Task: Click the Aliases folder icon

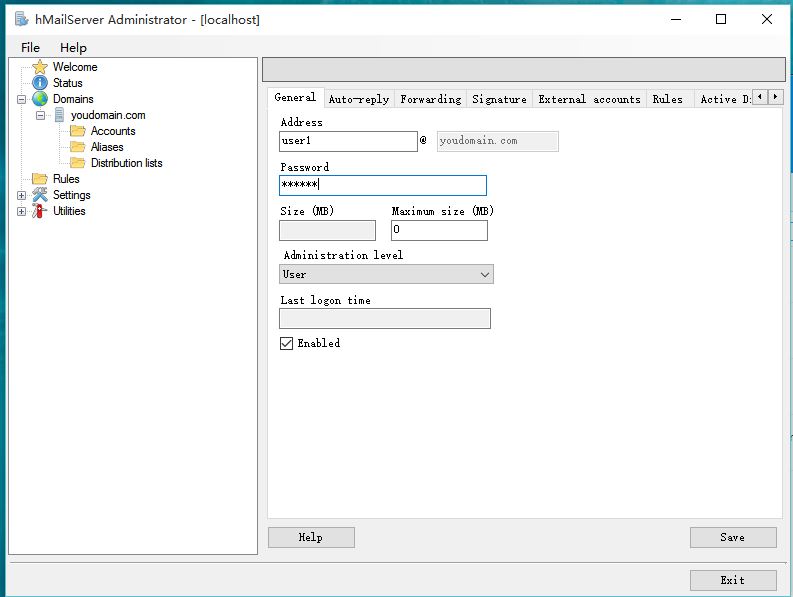Action: (x=77, y=147)
